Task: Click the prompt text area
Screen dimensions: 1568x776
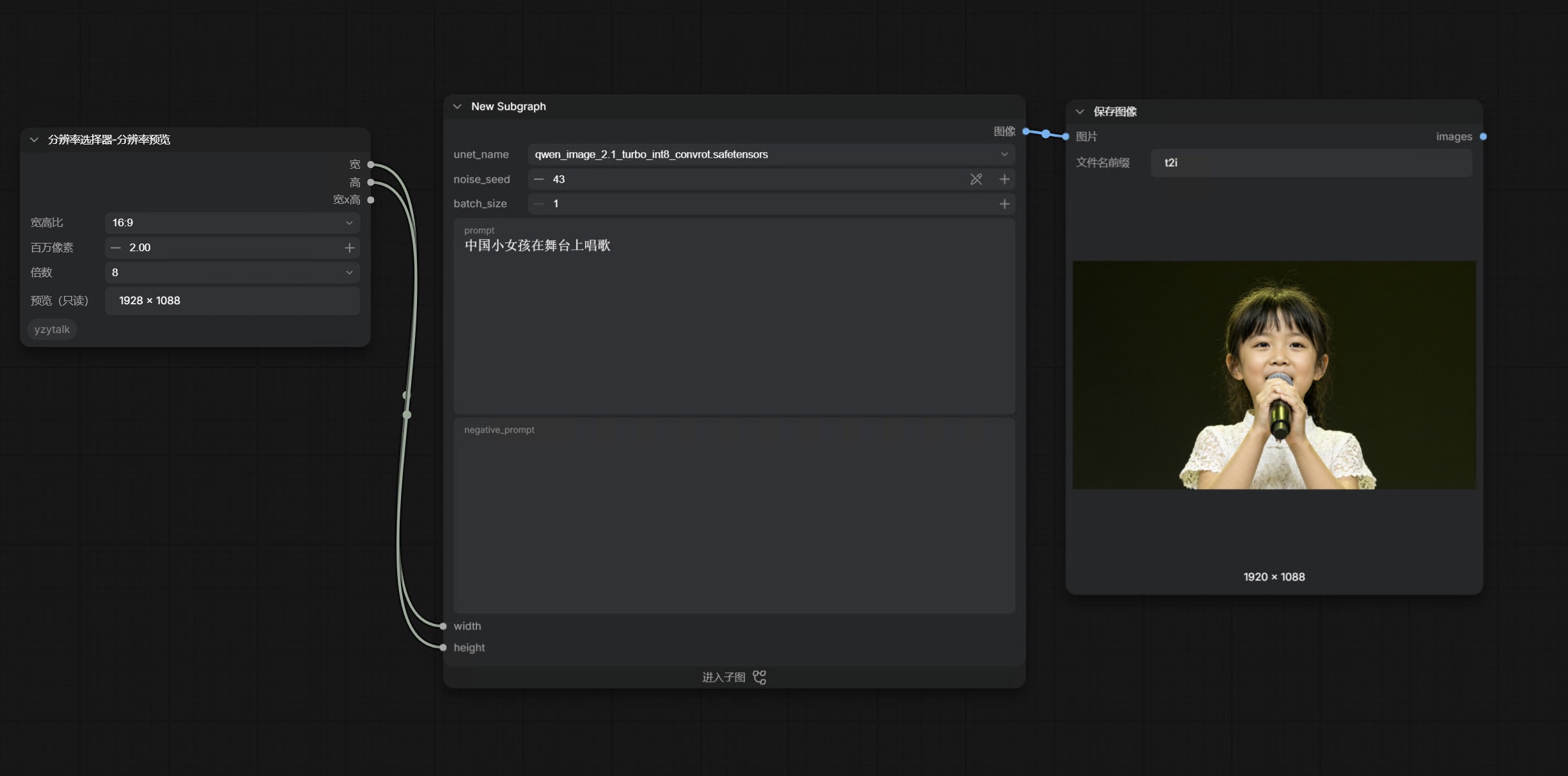Action: pos(734,316)
